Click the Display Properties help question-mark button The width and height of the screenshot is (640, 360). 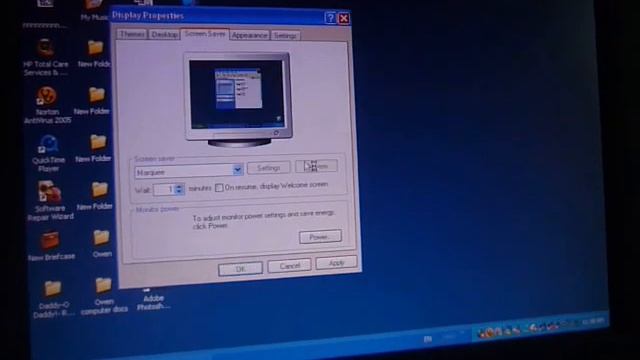pyautogui.click(x=330, y=18)
